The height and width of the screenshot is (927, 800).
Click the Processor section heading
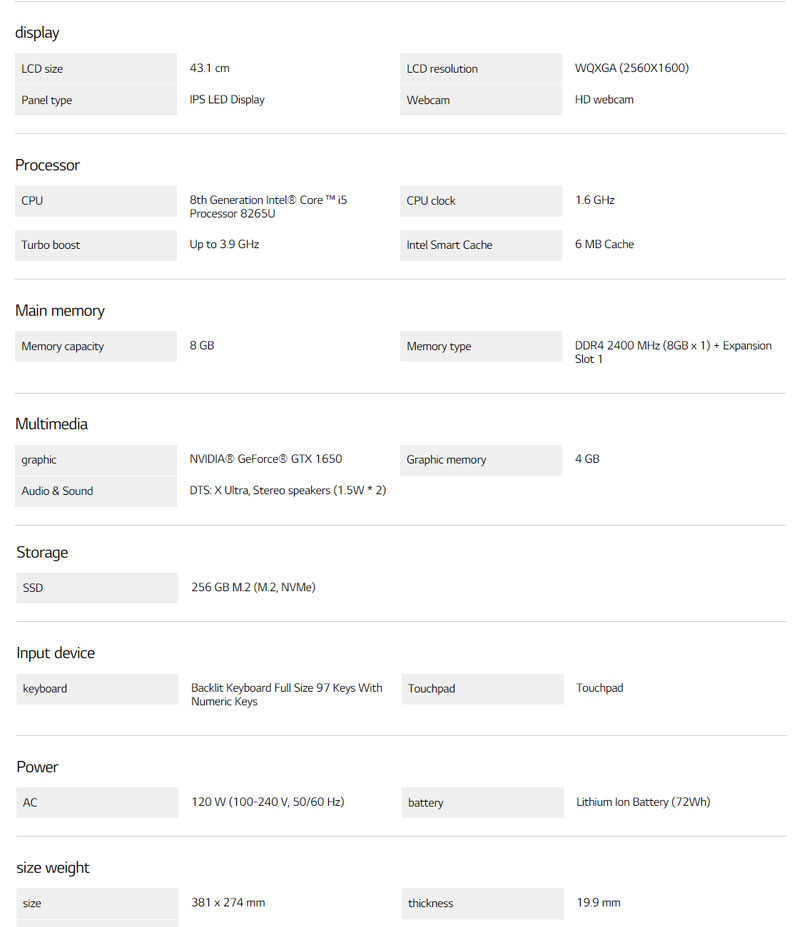tap(47, 165)
